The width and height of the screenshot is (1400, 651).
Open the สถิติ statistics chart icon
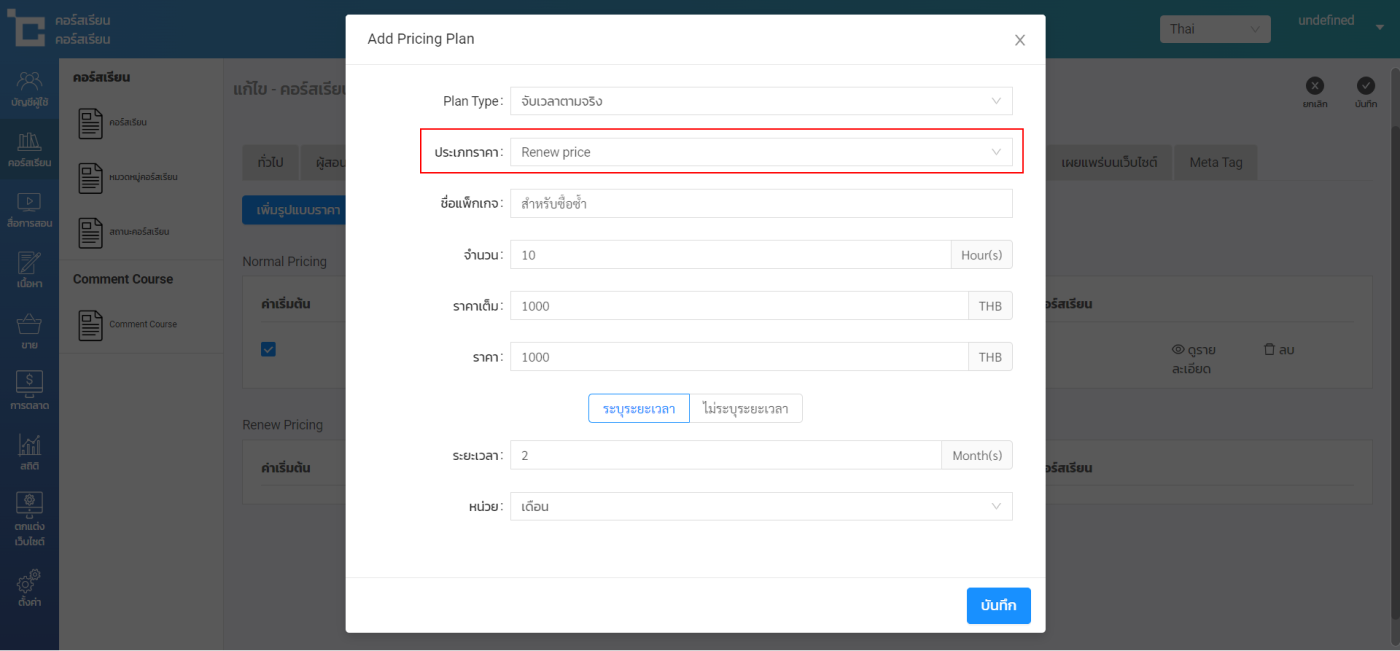tap(29, 452)
